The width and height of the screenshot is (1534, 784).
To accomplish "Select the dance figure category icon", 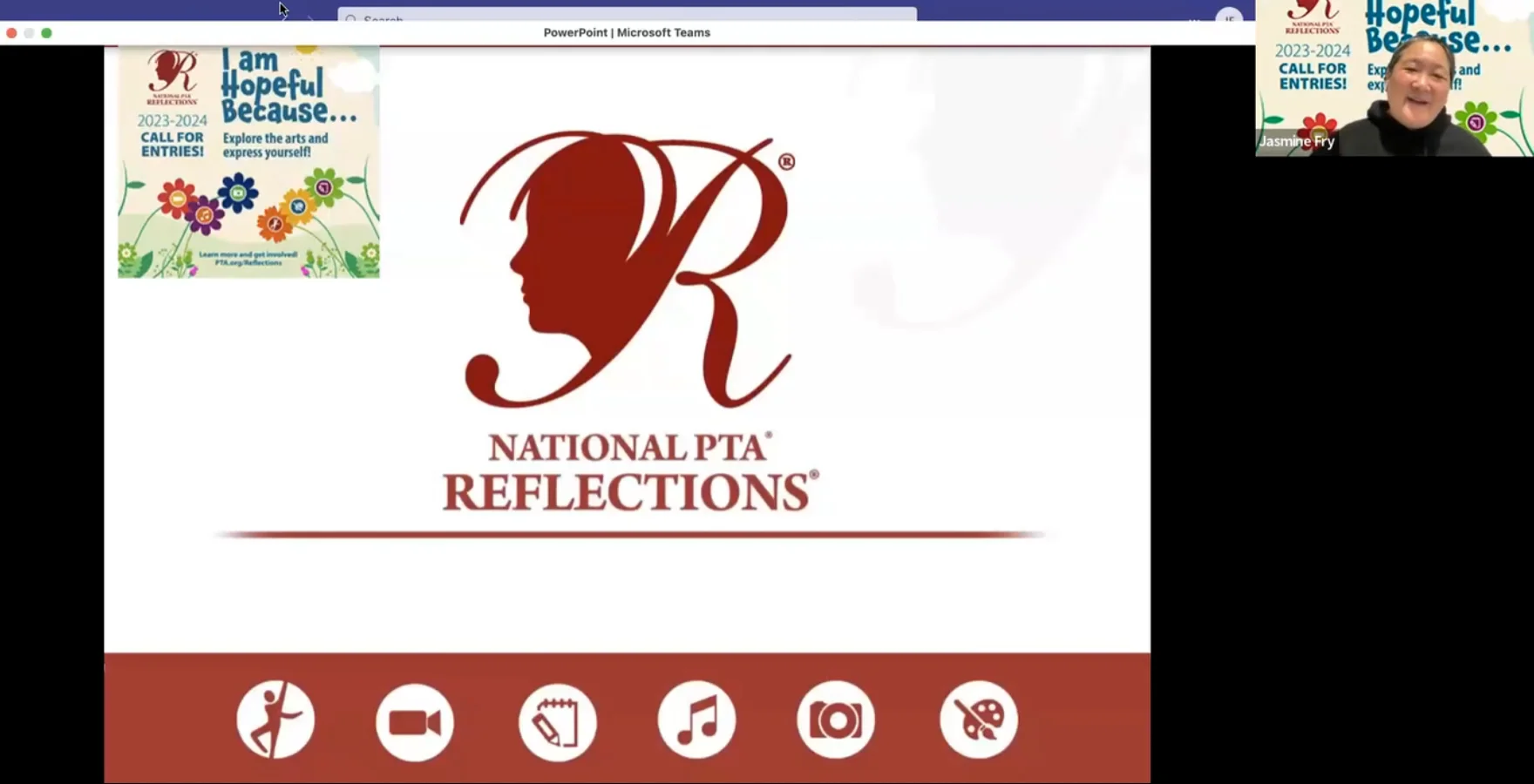I will [275, 720].
